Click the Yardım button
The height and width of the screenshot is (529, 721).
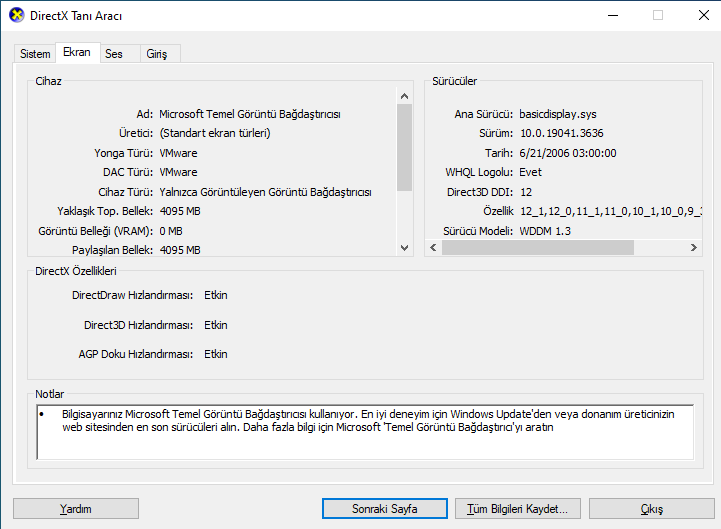click(76, 509)
